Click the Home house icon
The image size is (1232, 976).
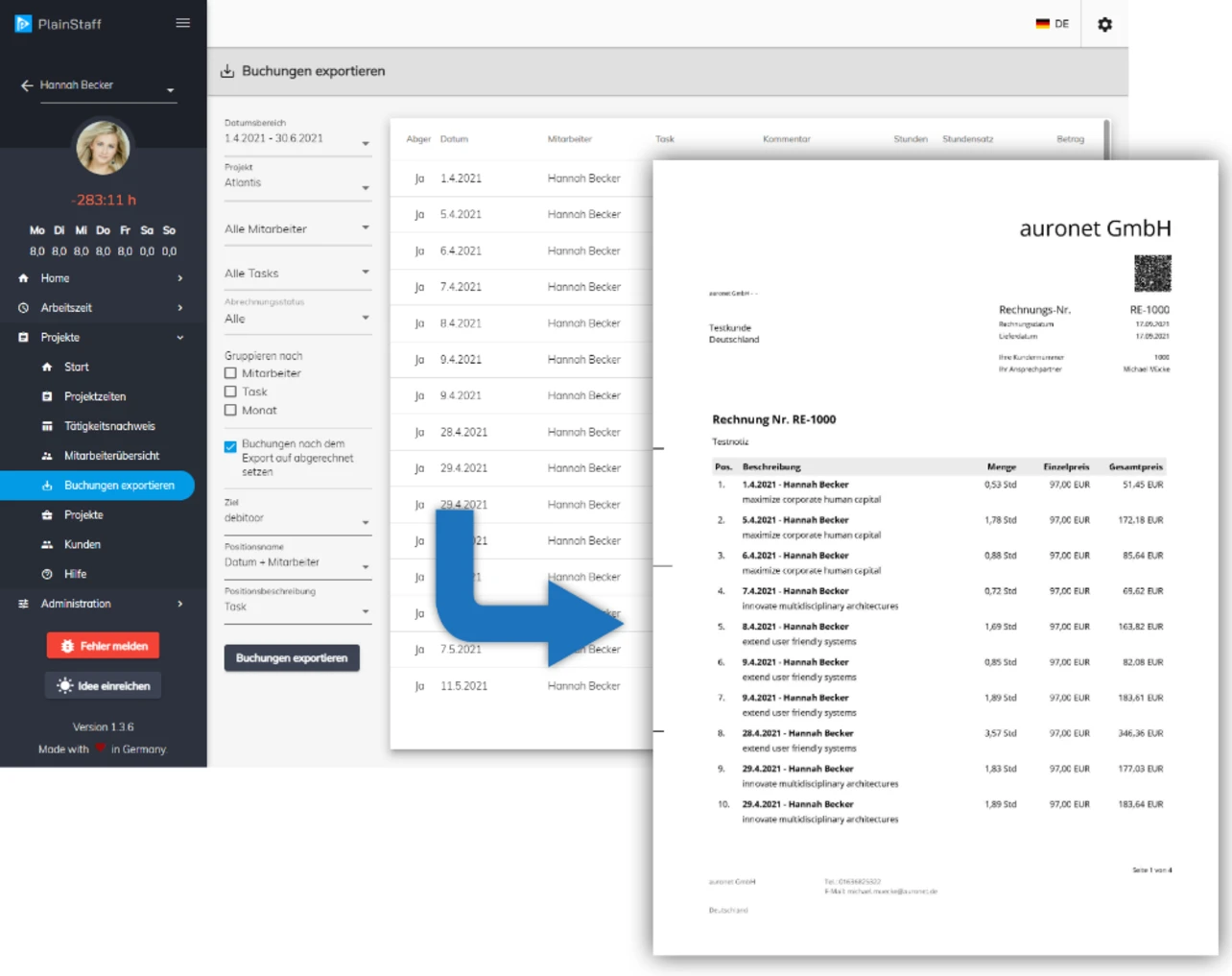(23, 278)
